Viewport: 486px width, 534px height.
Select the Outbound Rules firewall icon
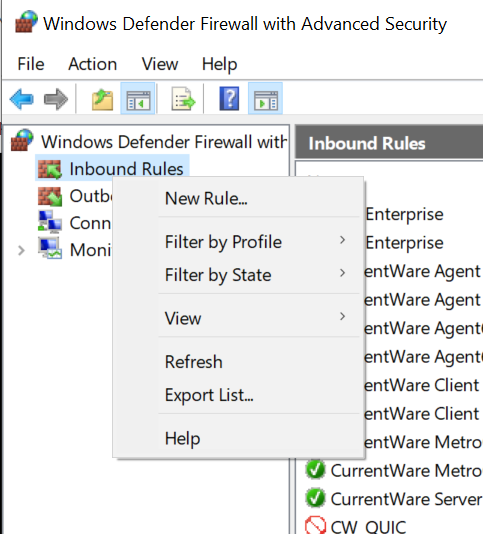coord(50,197)
